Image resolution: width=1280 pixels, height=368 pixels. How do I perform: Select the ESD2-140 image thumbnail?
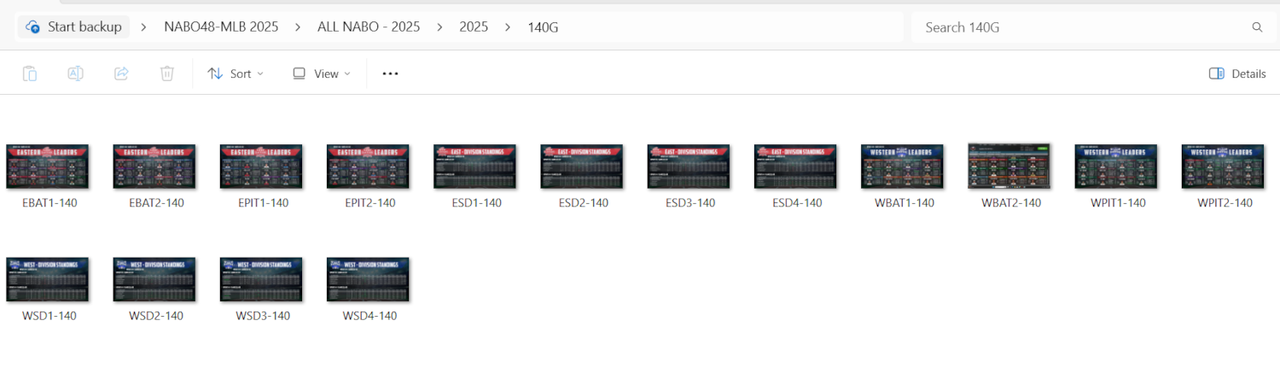pyautogui.click(x=582, y=166)
